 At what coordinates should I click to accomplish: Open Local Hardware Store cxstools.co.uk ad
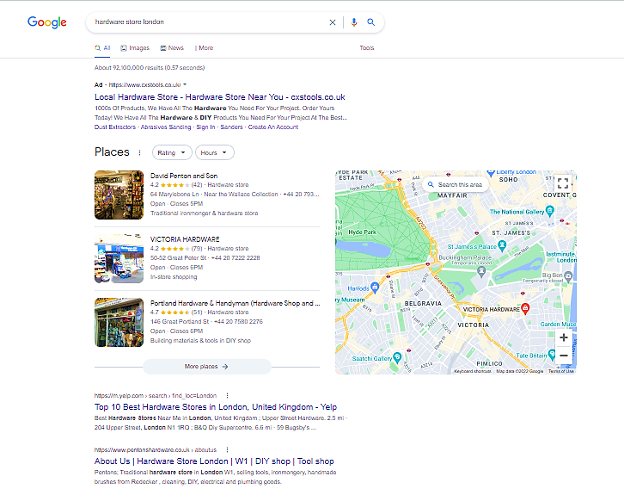click(x=220, y=97)
